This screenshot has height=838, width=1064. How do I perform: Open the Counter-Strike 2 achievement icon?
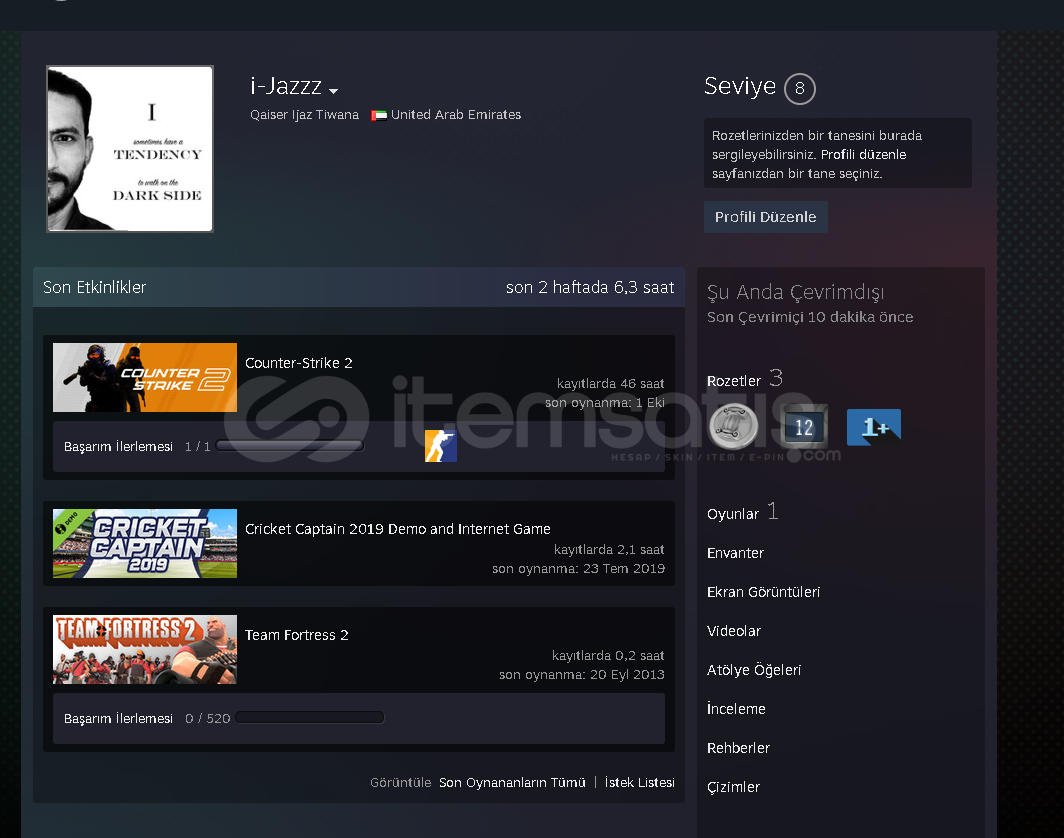pos(440,446)
